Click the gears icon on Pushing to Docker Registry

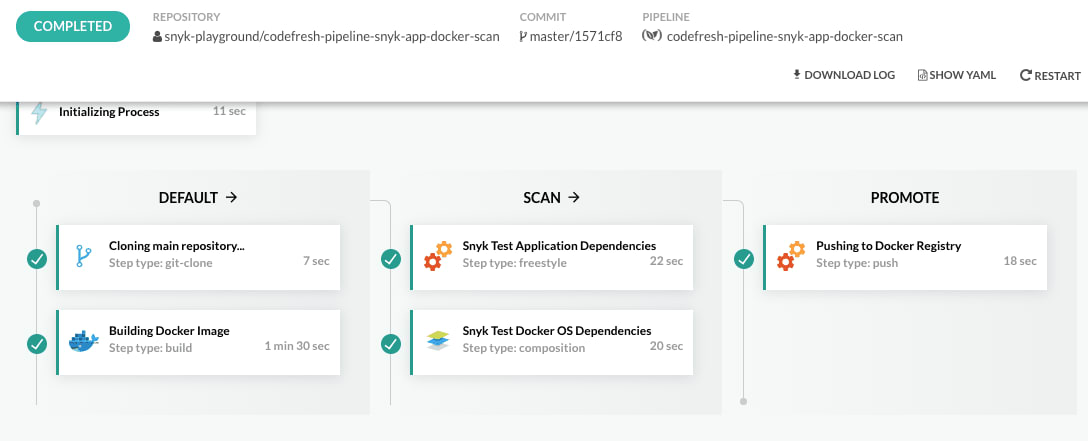pyautogui.click(x=791, y=256)
